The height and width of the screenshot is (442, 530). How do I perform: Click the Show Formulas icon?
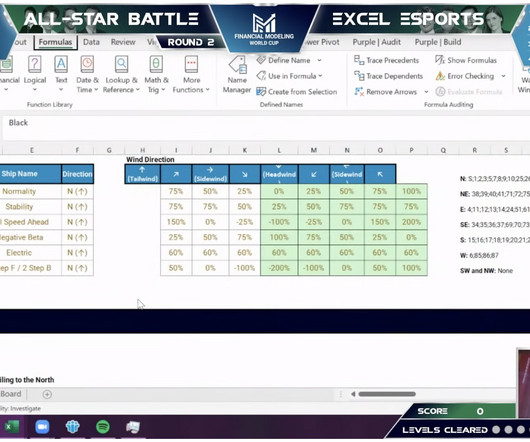tap(440, 60)
